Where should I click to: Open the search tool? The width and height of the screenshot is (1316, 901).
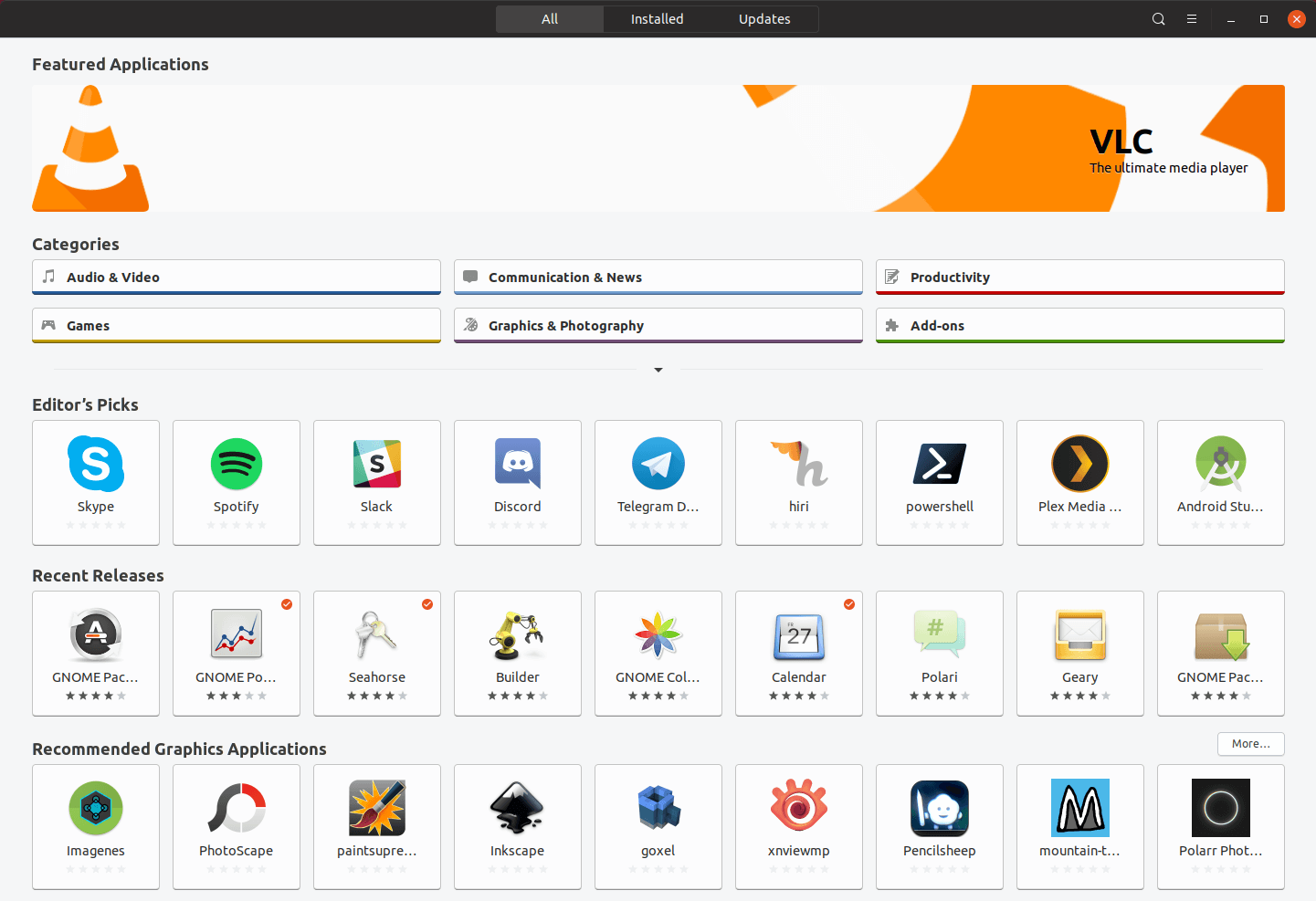pyautogui.click(x=1158, y=18)
